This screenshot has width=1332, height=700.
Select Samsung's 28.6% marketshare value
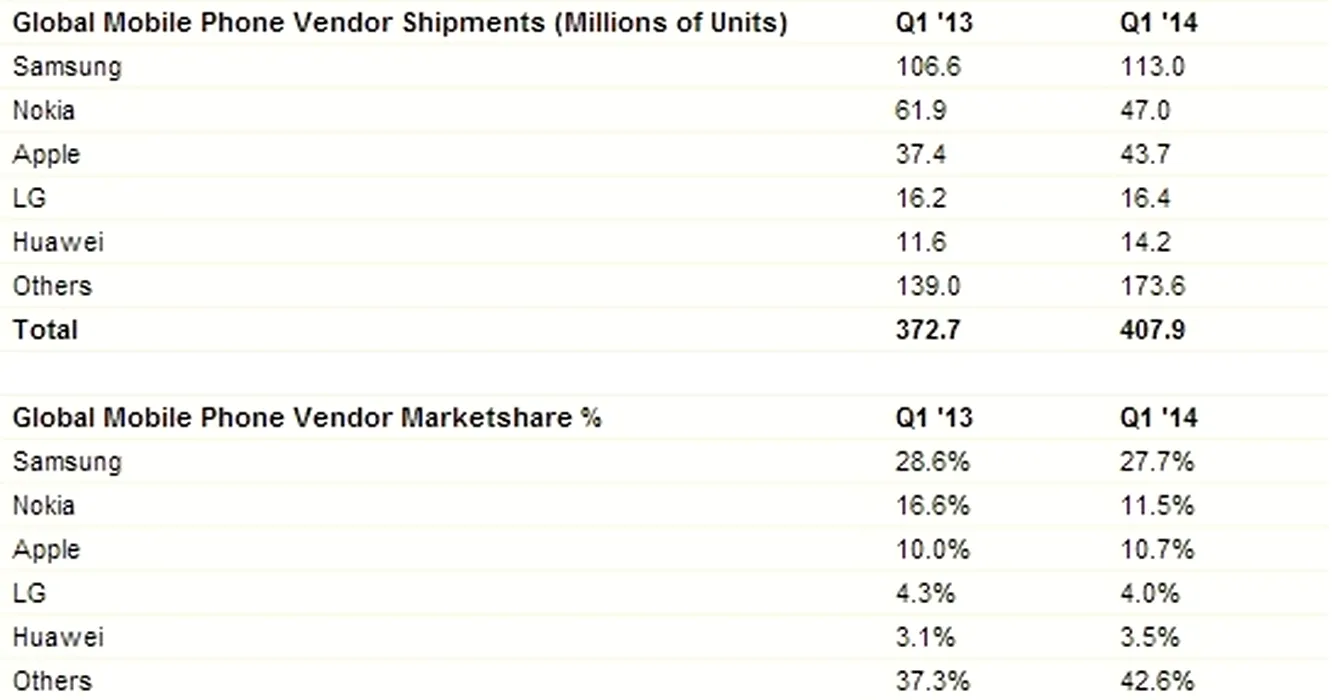932,462
